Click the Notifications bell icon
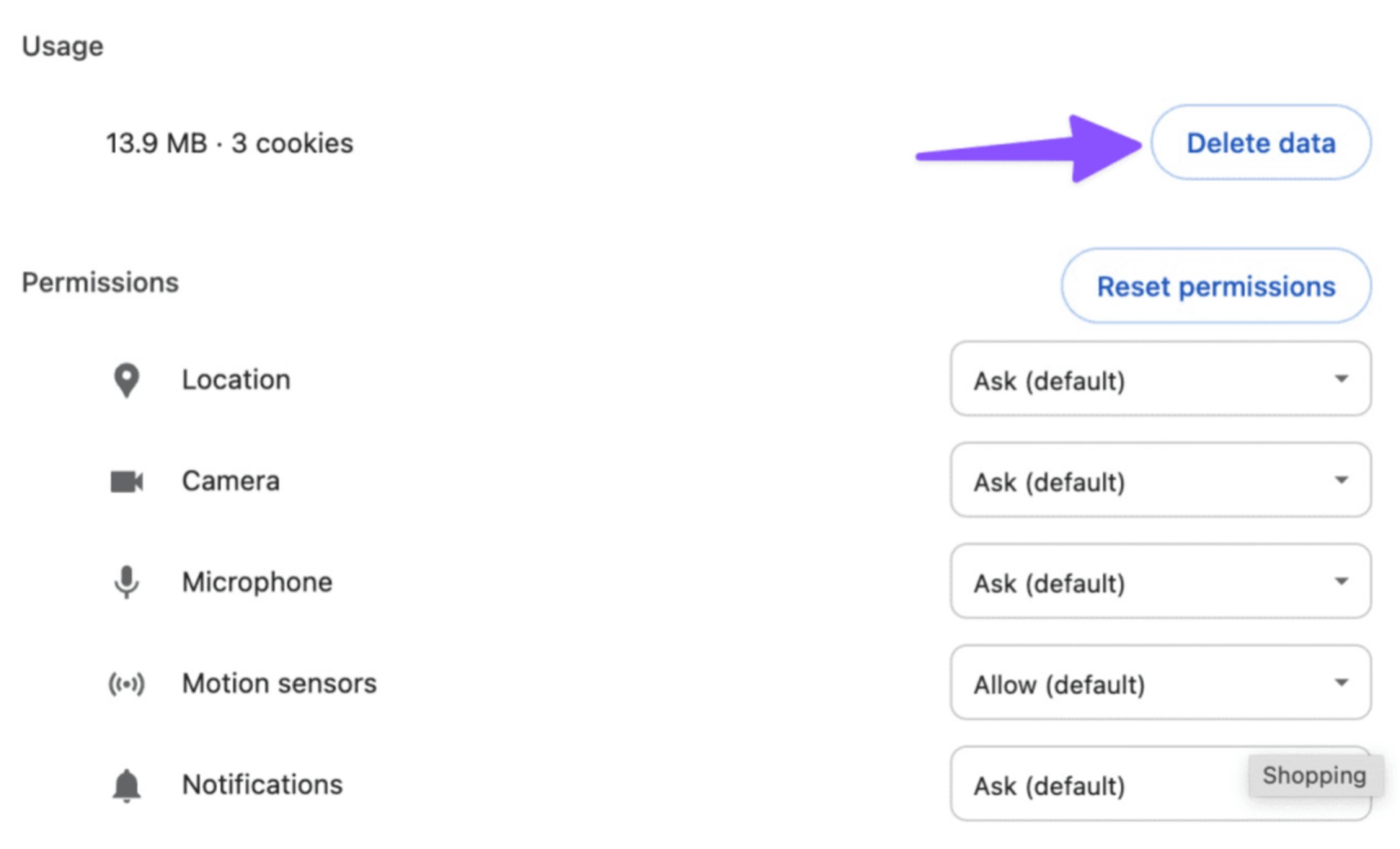1400x849 pixels. pos(126,786)
